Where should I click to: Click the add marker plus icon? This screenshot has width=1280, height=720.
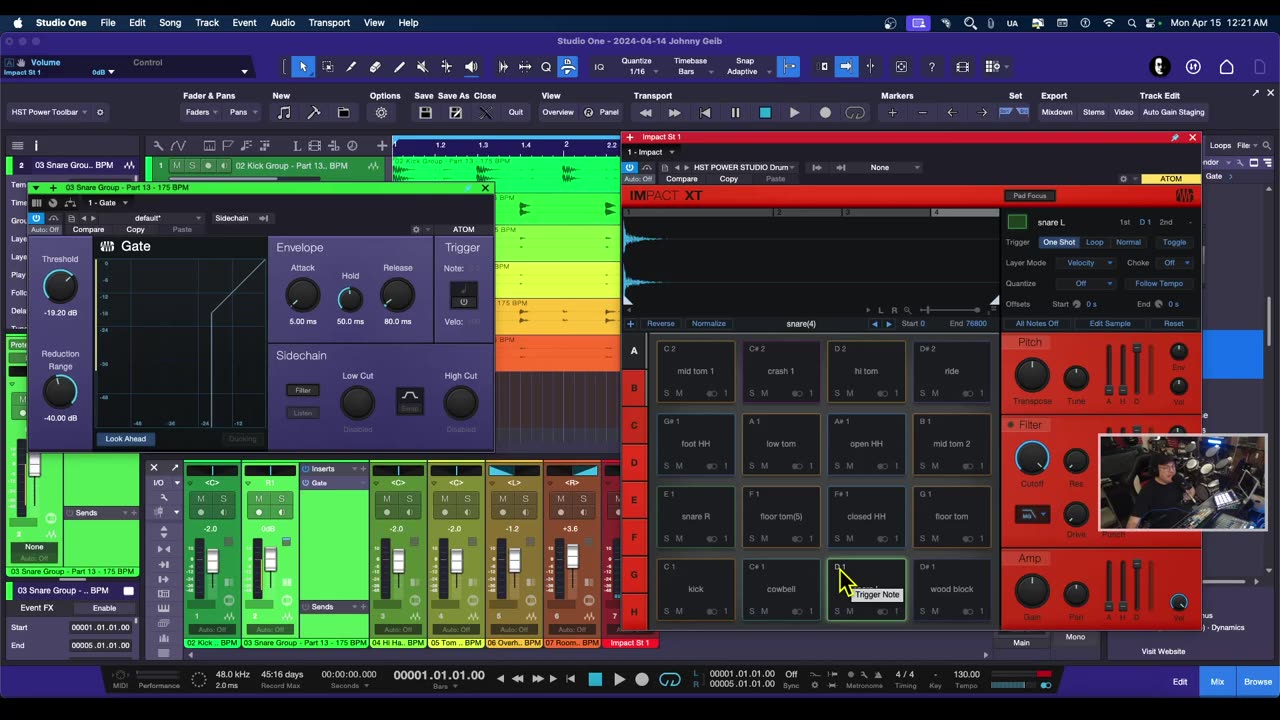892,112
